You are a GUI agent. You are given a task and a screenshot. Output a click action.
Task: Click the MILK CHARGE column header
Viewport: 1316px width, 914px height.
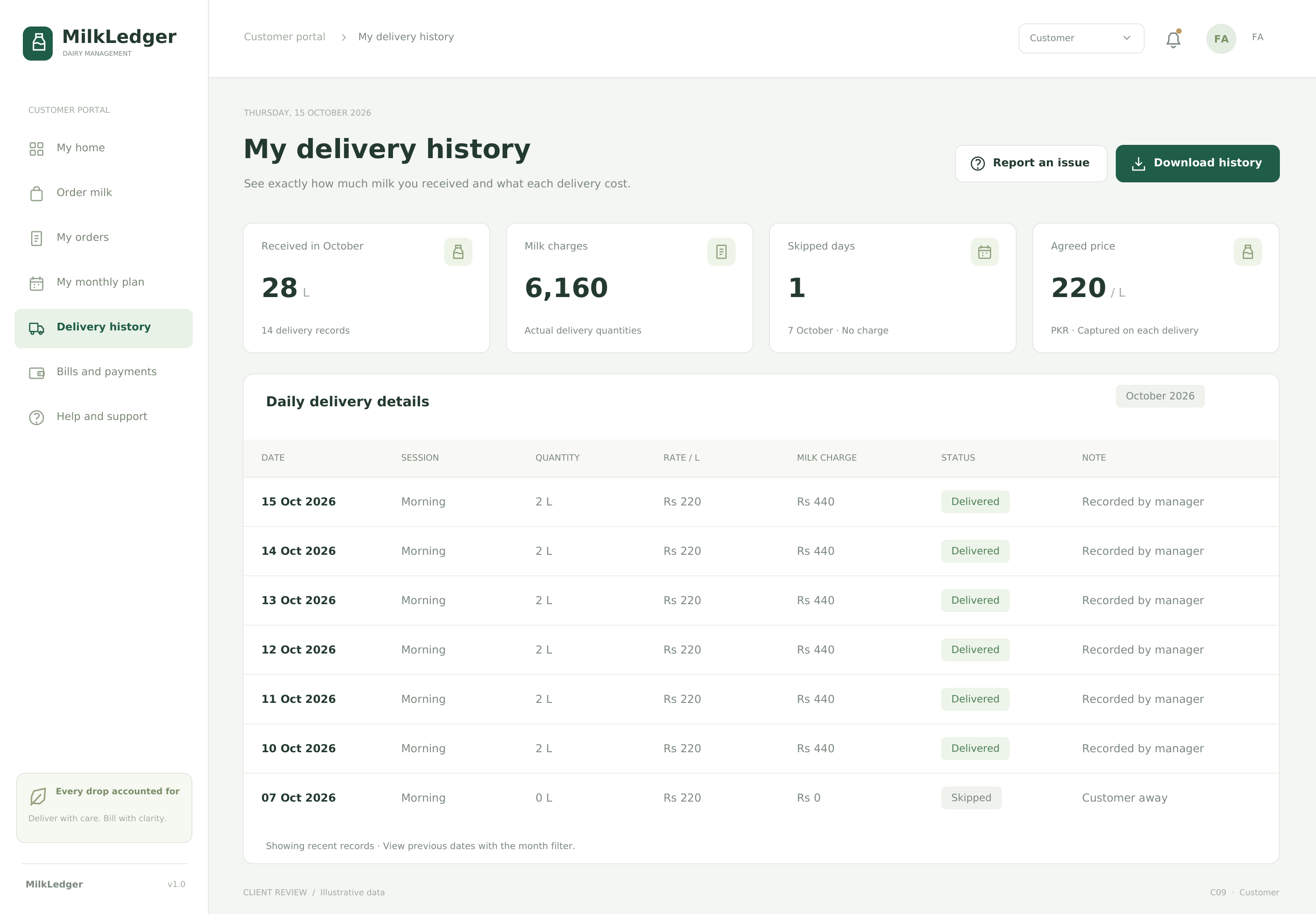(826, 457)
